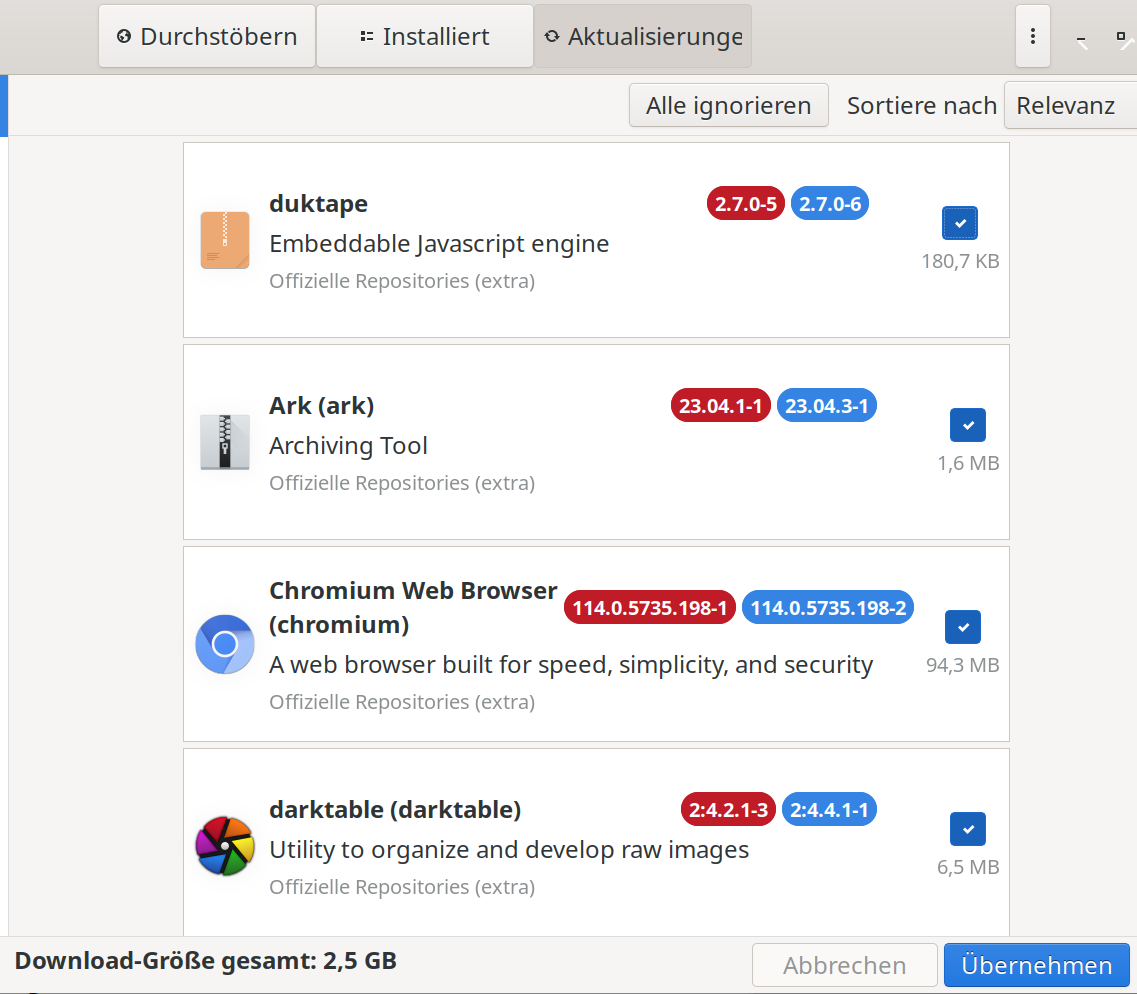The image size is (1137, 994).
Task: Click the darktable colorful aperture icon
Action: click(x=224, y=845)
